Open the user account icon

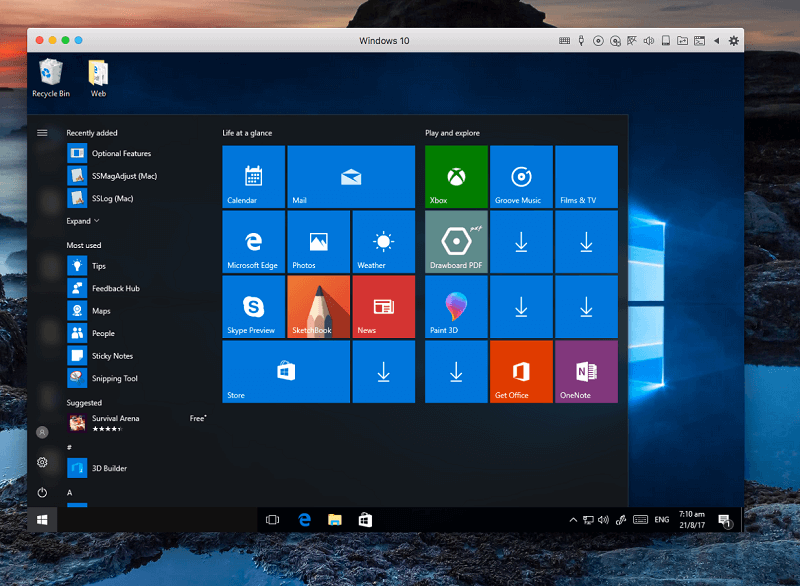tap(42, 432)
